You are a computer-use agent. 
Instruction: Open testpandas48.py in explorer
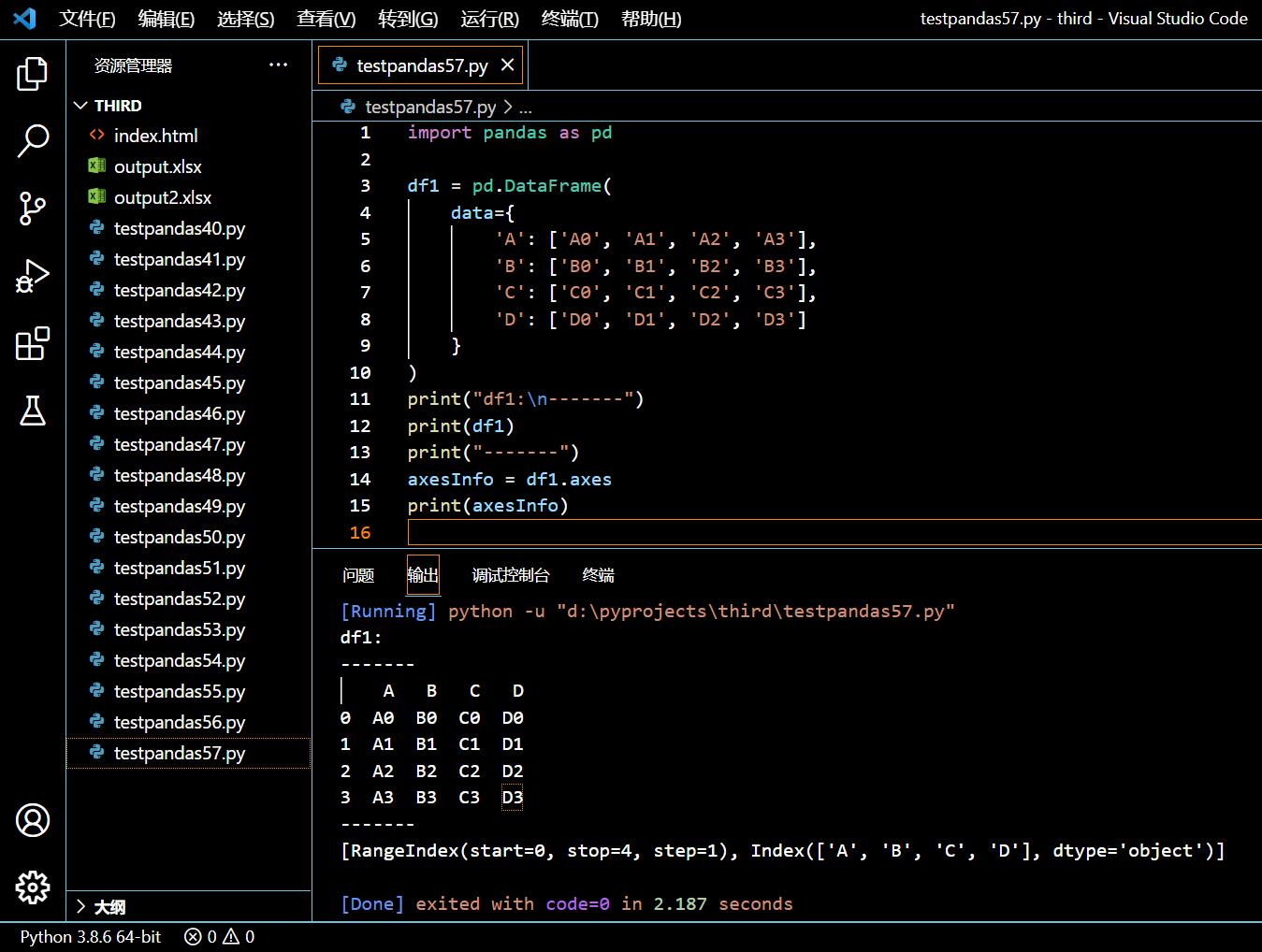tap(189, 475)
